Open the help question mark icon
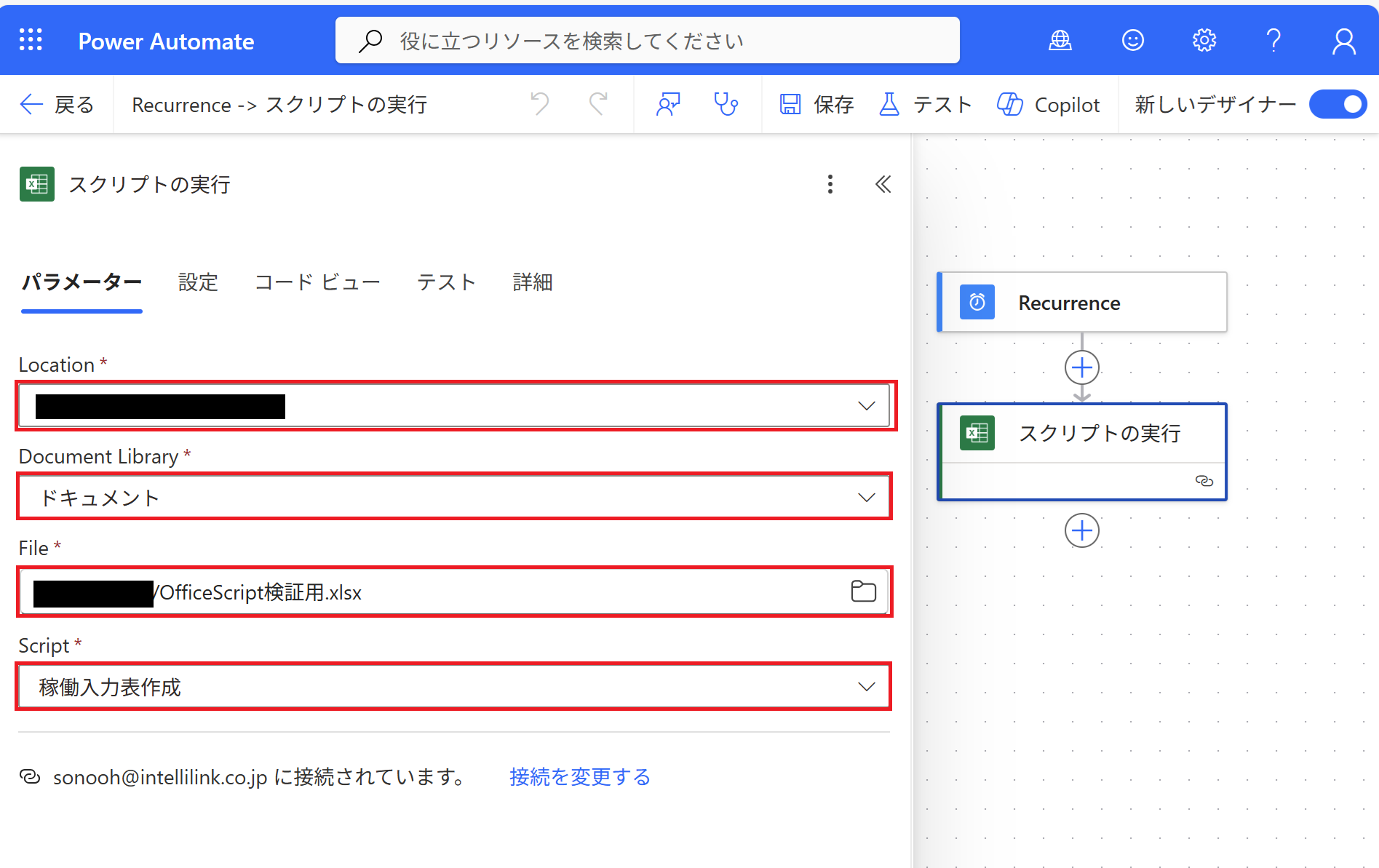The image size is (1379, 868). (1273, 41)
